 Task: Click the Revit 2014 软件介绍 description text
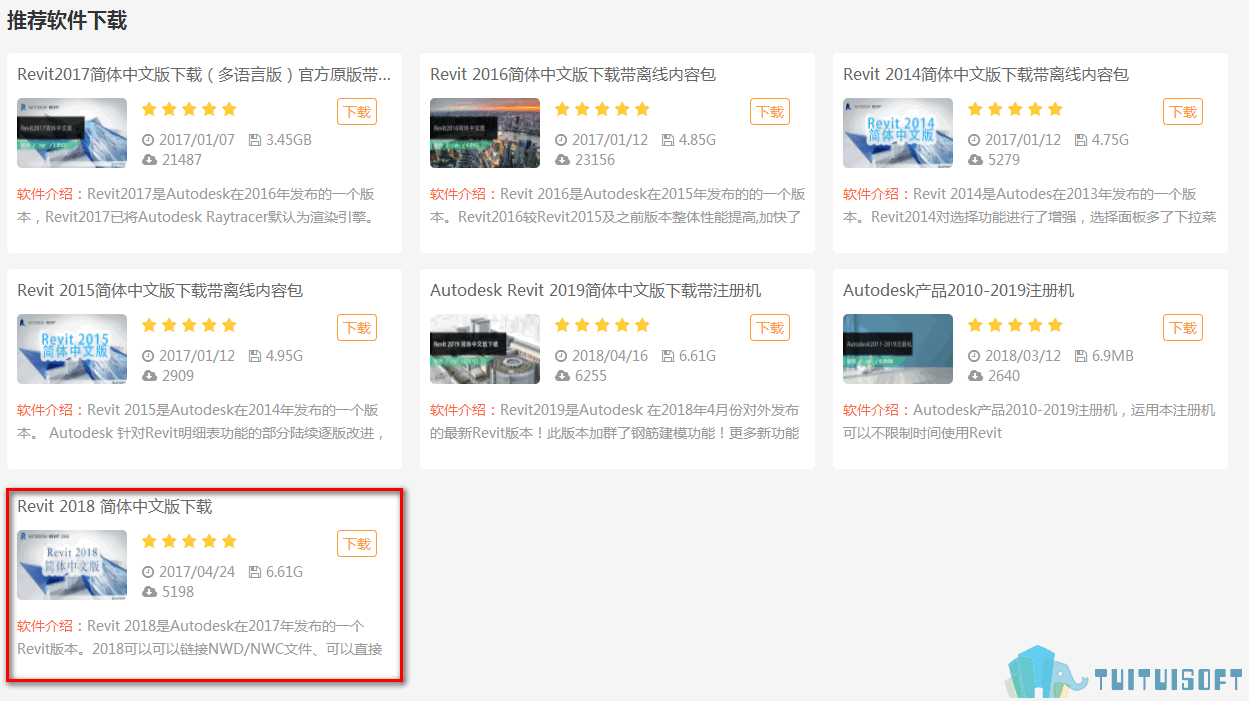(1030, 205)
